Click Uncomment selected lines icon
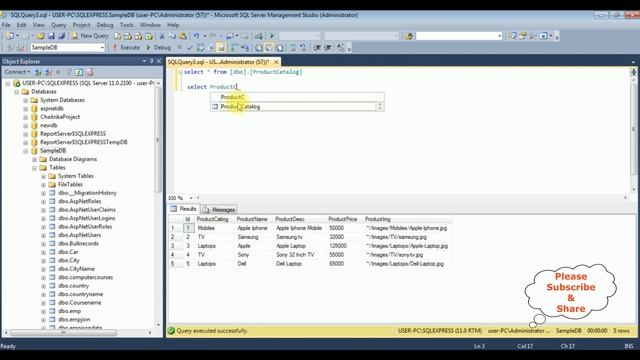 [x=303, y=47]
